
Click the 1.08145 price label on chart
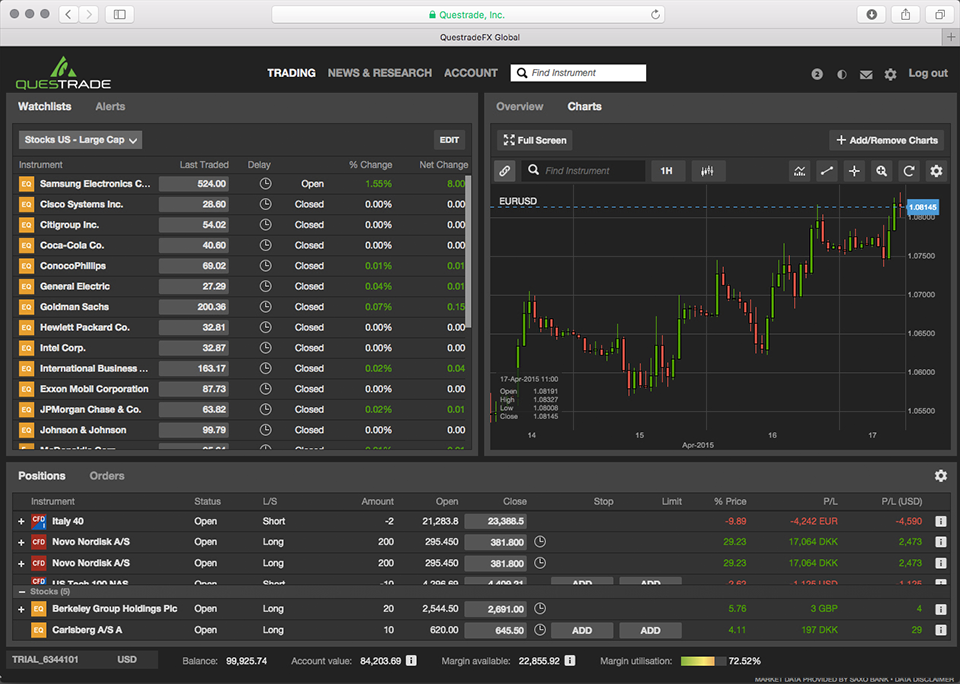tap(922, 208)
